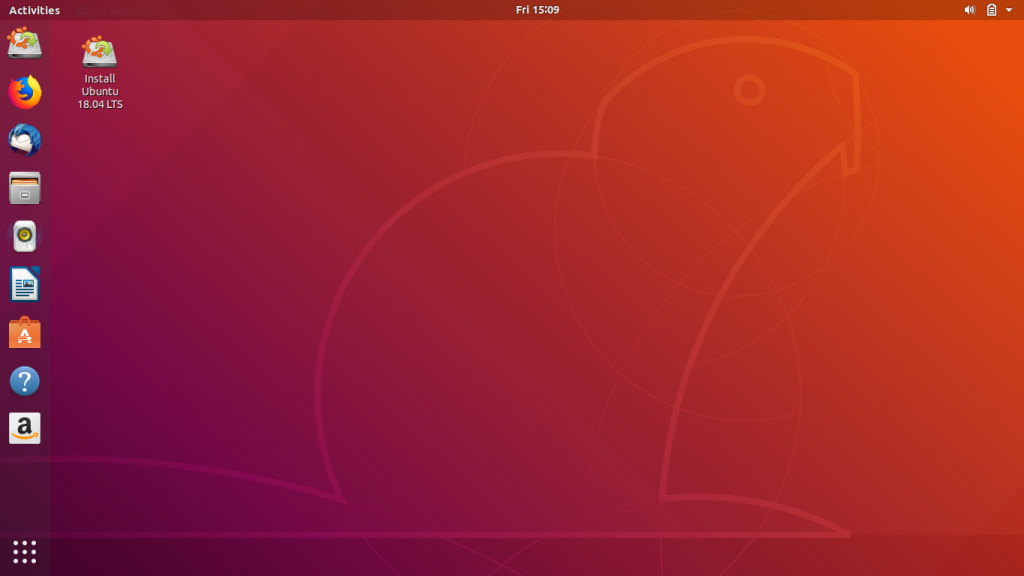This screenshot has height=576, width=1024.
Task: Click the battery status icon in top bar
Action: pyautogui.click(x=991, y=10)
